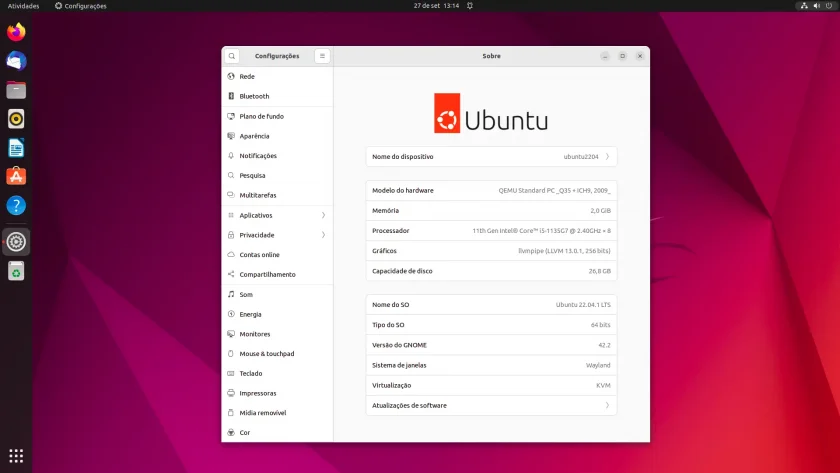The height and width of the screenshot is (473, 840).
Task: Click Atividades in the top bar
Action: (x=23, y=6)
